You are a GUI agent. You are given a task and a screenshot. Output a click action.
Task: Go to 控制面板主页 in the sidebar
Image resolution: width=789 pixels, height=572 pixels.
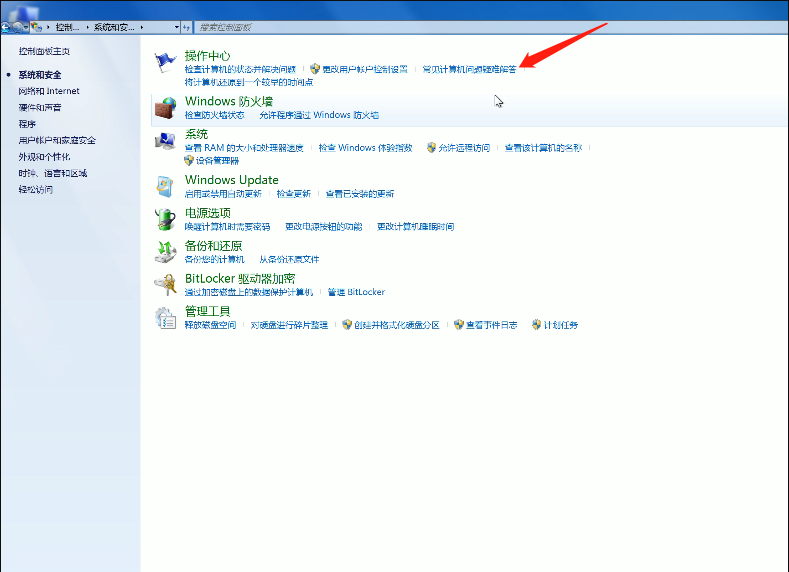44,51
